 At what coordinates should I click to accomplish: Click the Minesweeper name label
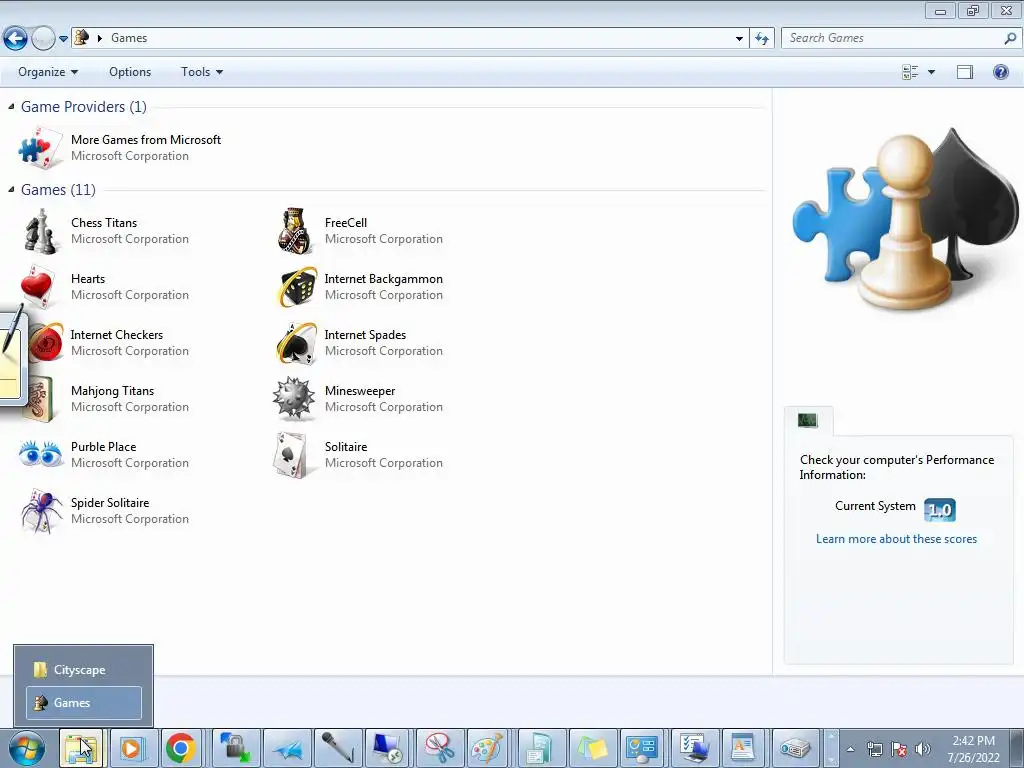tap(360, 391)
